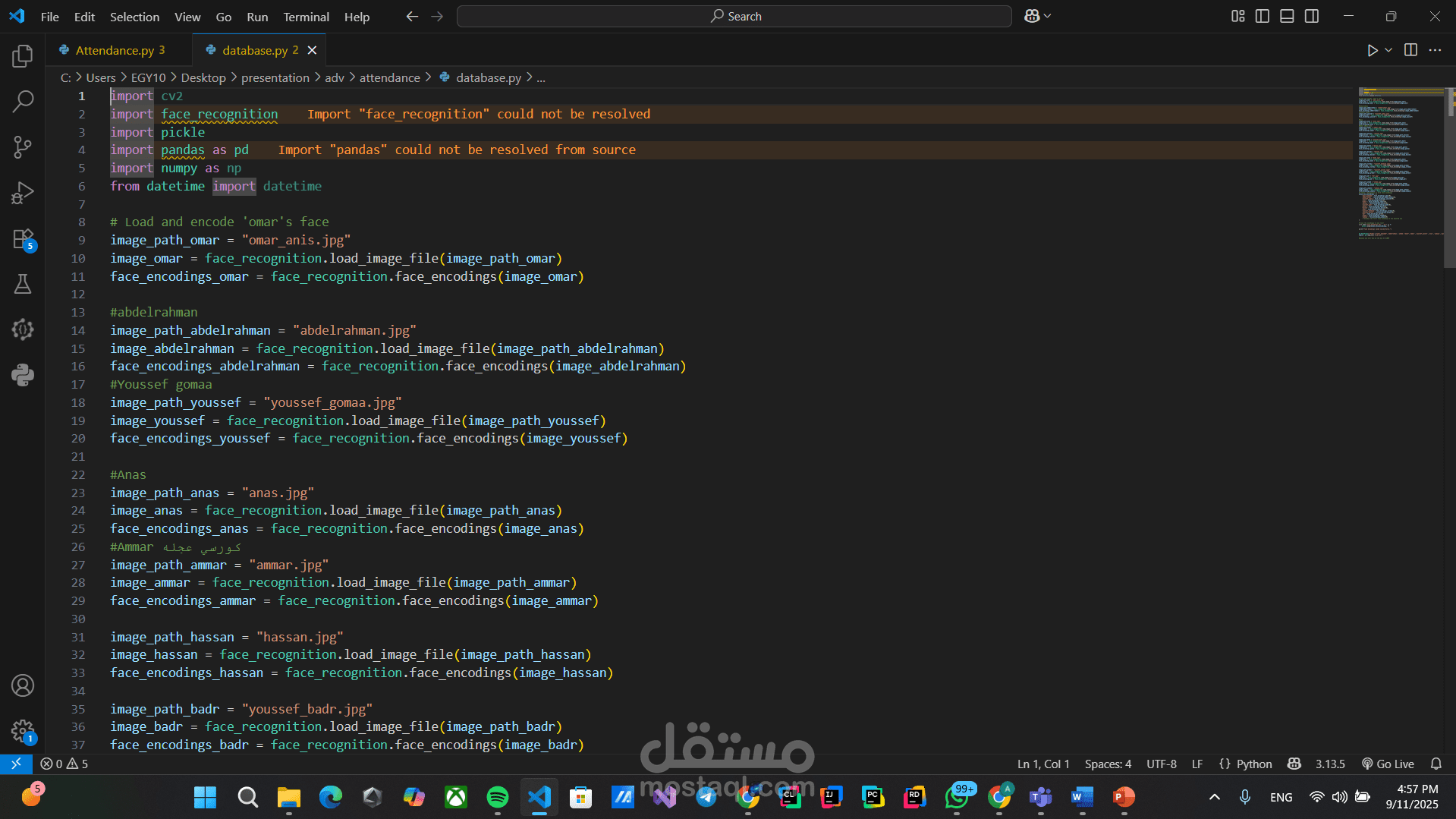Viewport: 1456px width, 819px height.
Task: Start 'Go Live' server
Action: coord(1388,764)
